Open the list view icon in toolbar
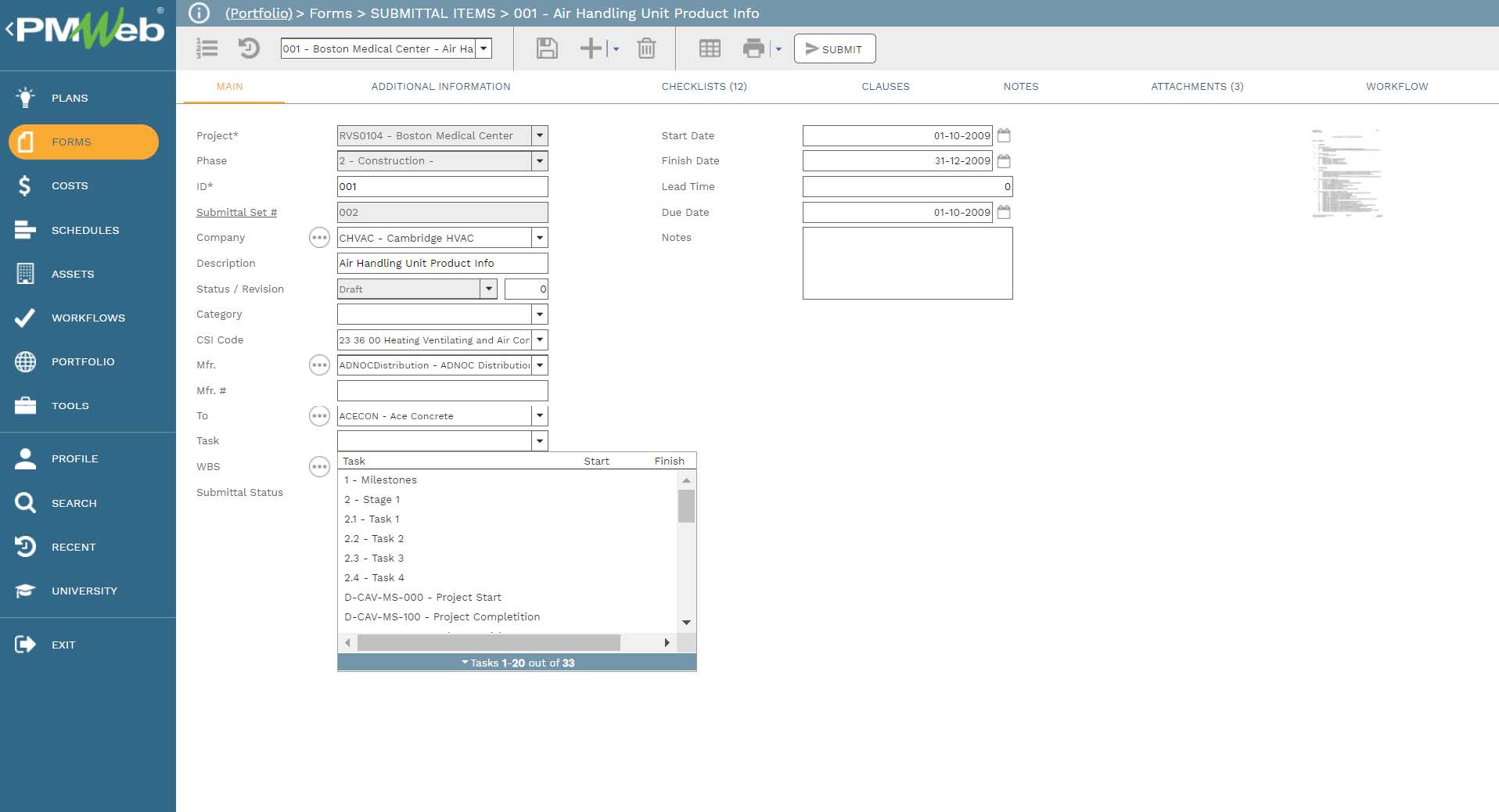 [207, 49]
